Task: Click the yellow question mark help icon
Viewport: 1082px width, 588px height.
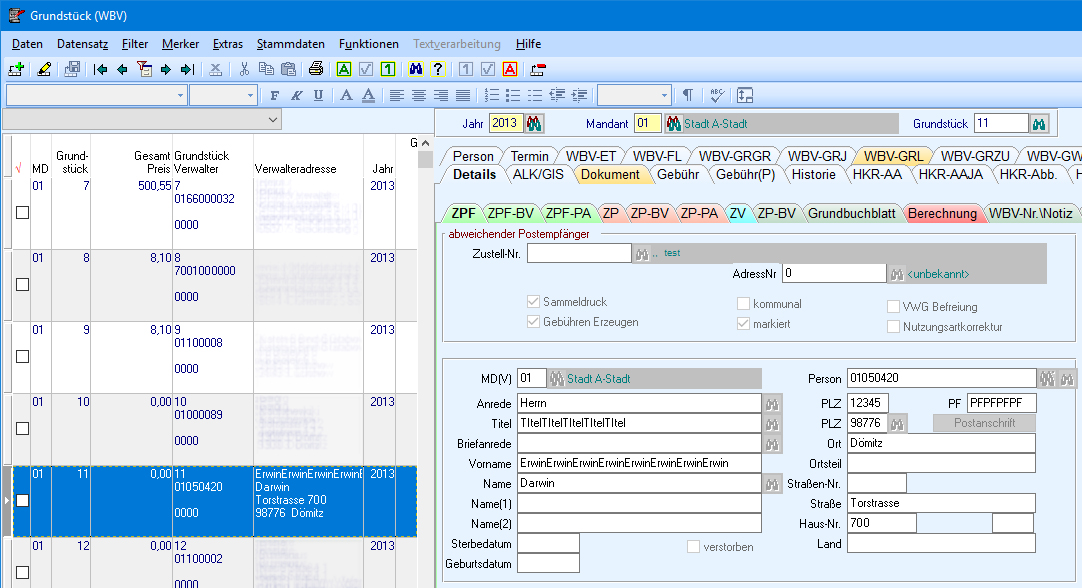Action: tap(437, 69)
